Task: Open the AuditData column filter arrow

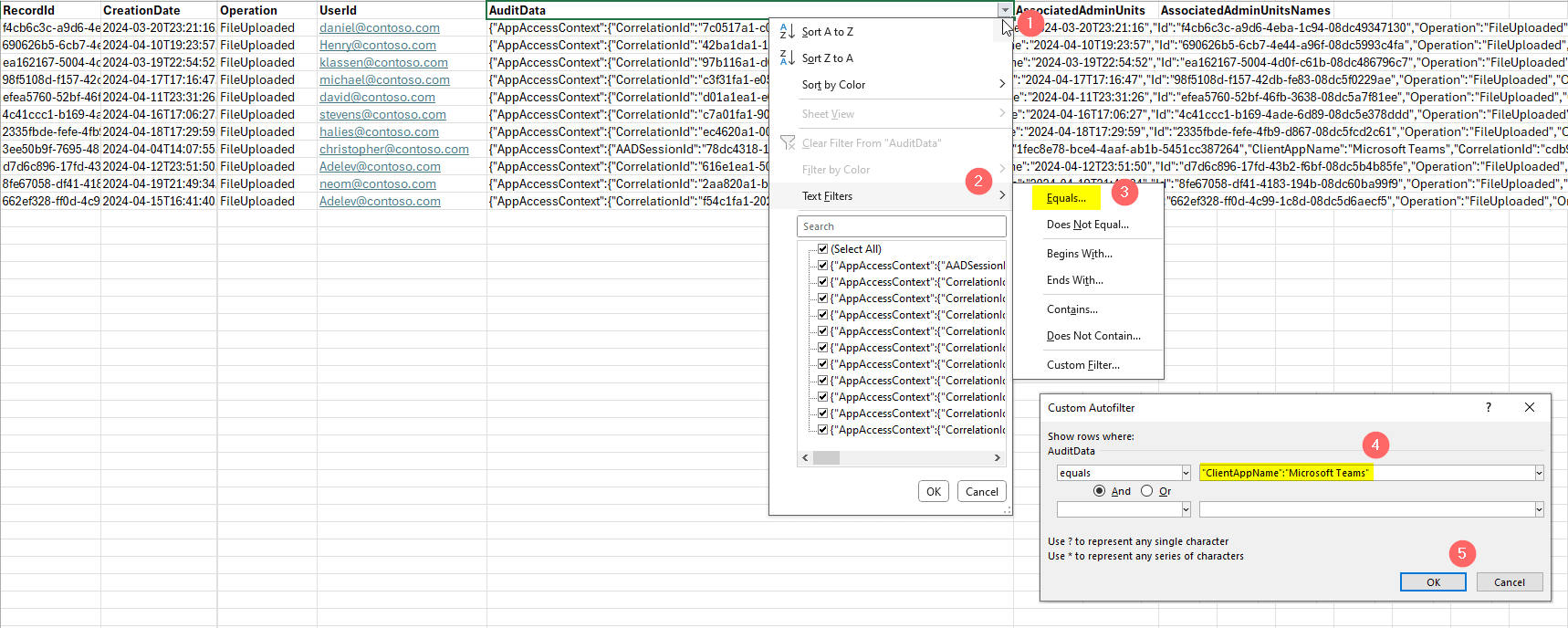Action: click(x=1004, y=10)
